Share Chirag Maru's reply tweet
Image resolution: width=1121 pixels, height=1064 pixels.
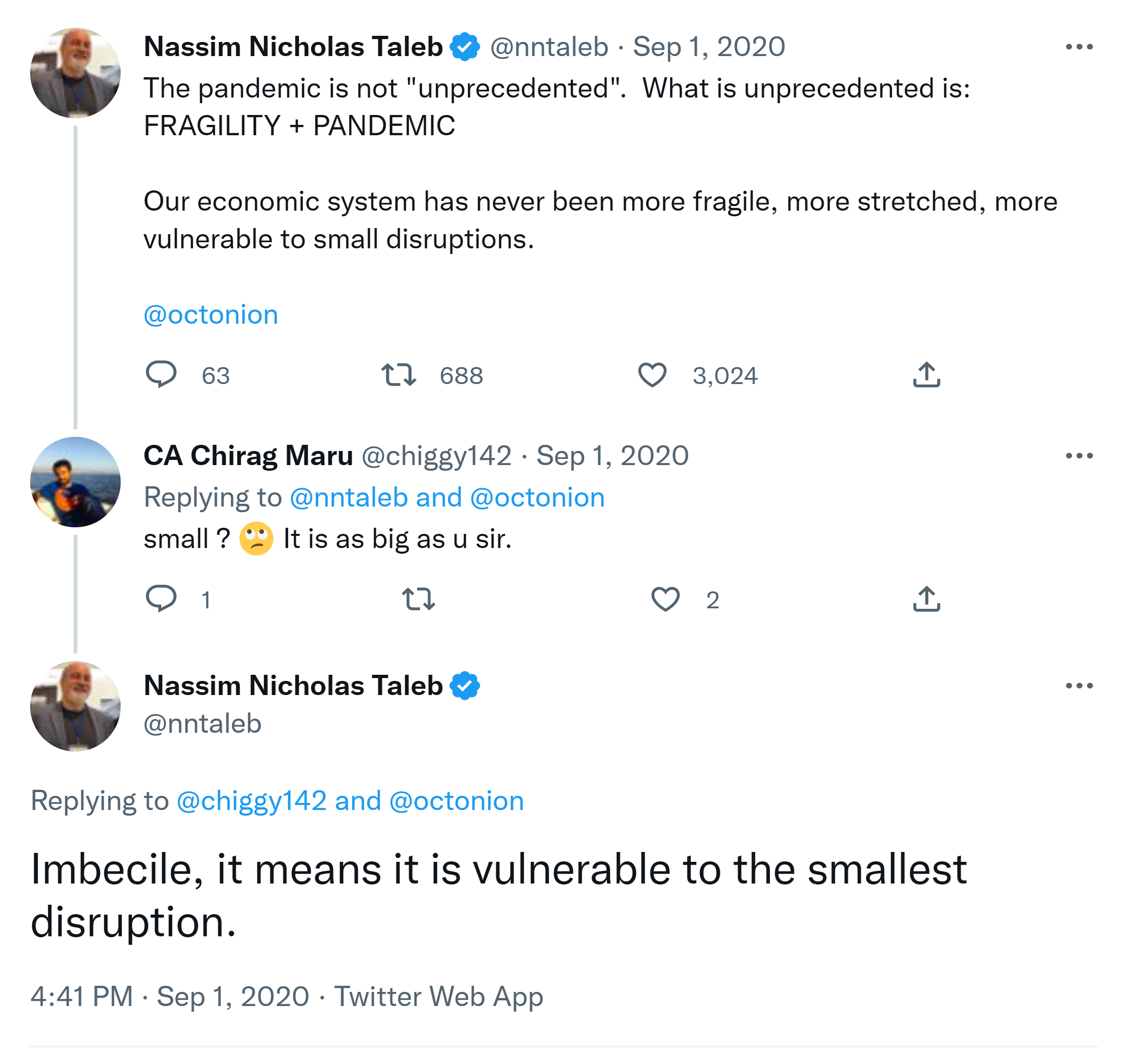926,599
